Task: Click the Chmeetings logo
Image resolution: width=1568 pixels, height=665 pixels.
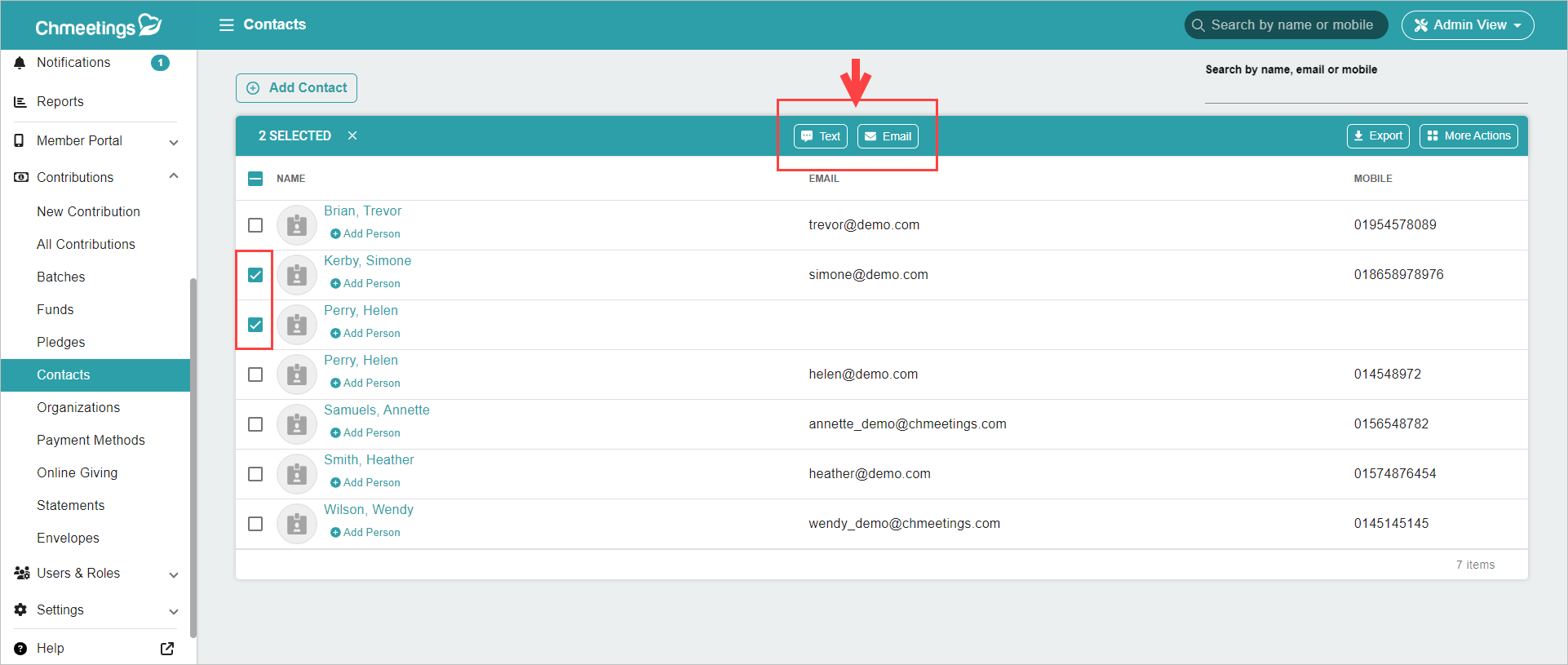Action: tap(98, 26)
